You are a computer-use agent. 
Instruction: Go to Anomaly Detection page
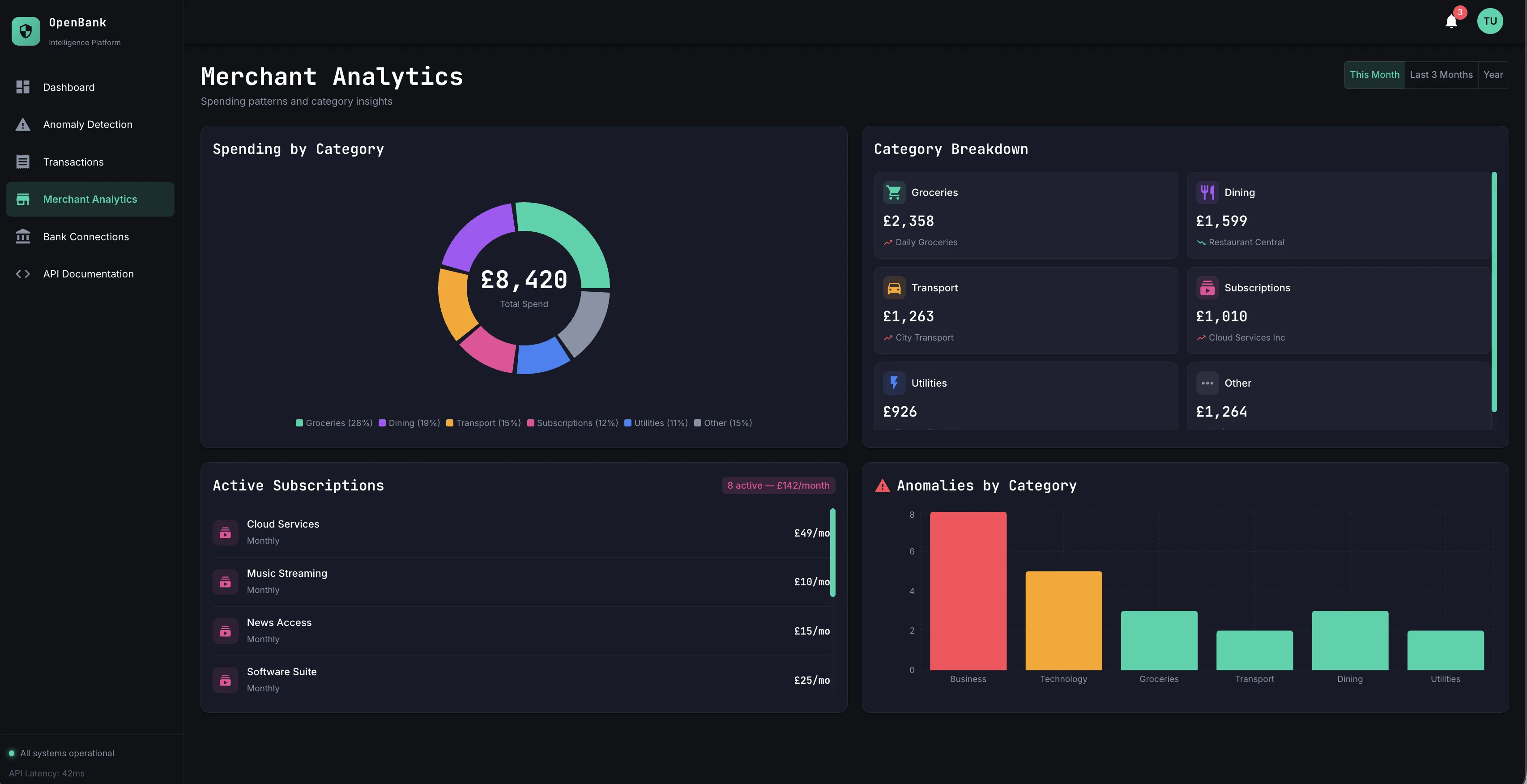[90, 124]
